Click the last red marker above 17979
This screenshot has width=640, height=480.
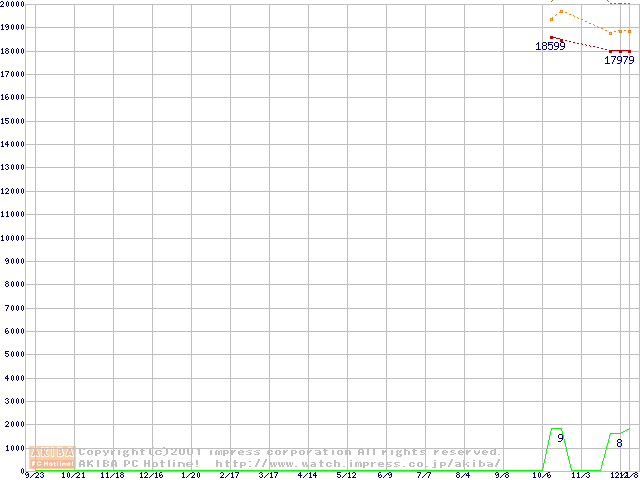click(x=629, y=51)
